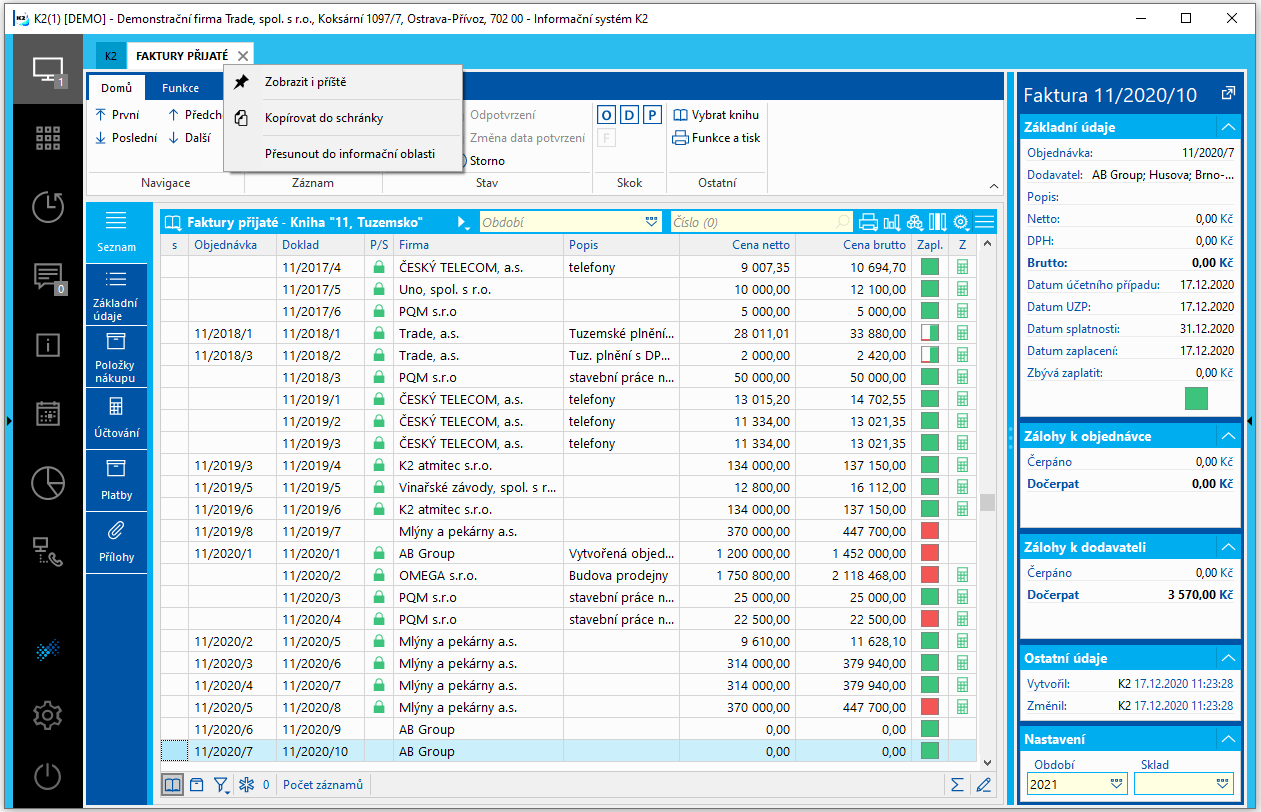Toggle the D jump button in Skok group

point(629,115)
